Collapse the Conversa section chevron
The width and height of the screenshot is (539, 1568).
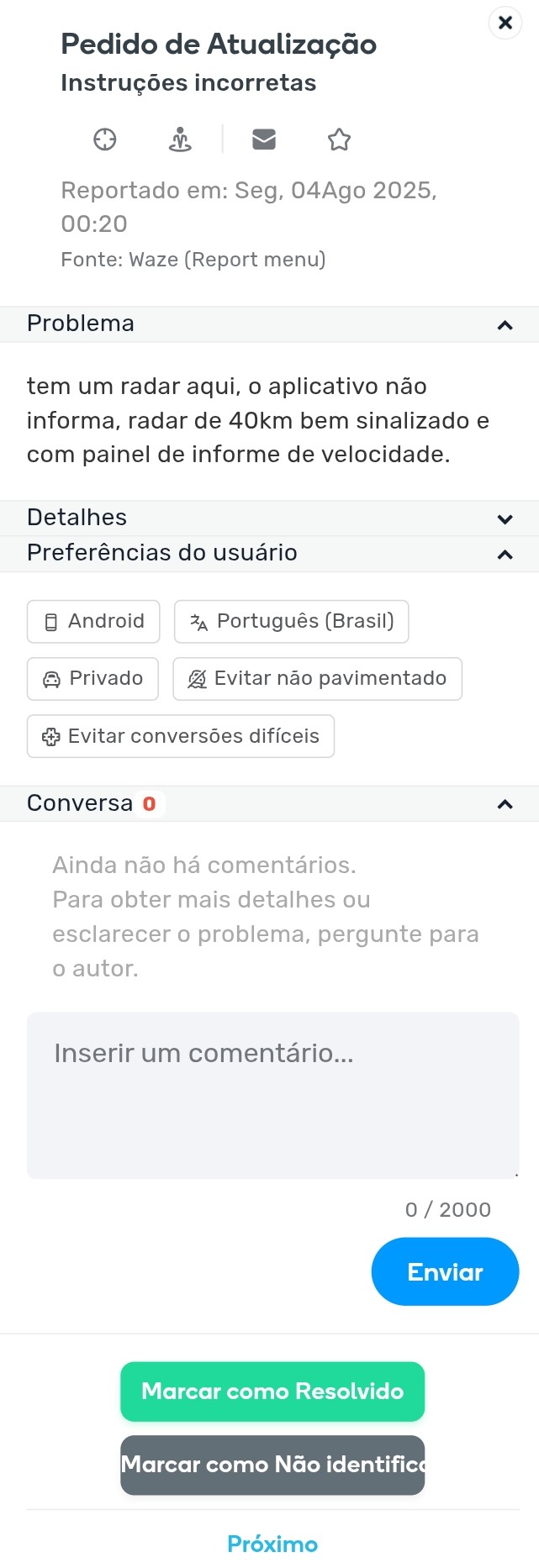505,804
